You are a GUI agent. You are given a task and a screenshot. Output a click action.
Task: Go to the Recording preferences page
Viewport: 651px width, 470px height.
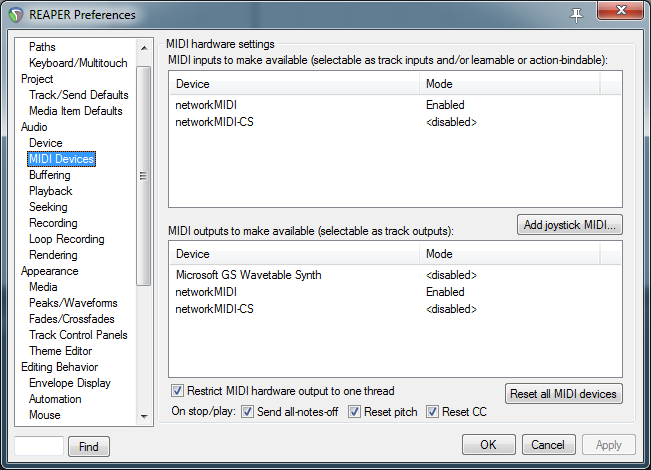click(53, 223)
